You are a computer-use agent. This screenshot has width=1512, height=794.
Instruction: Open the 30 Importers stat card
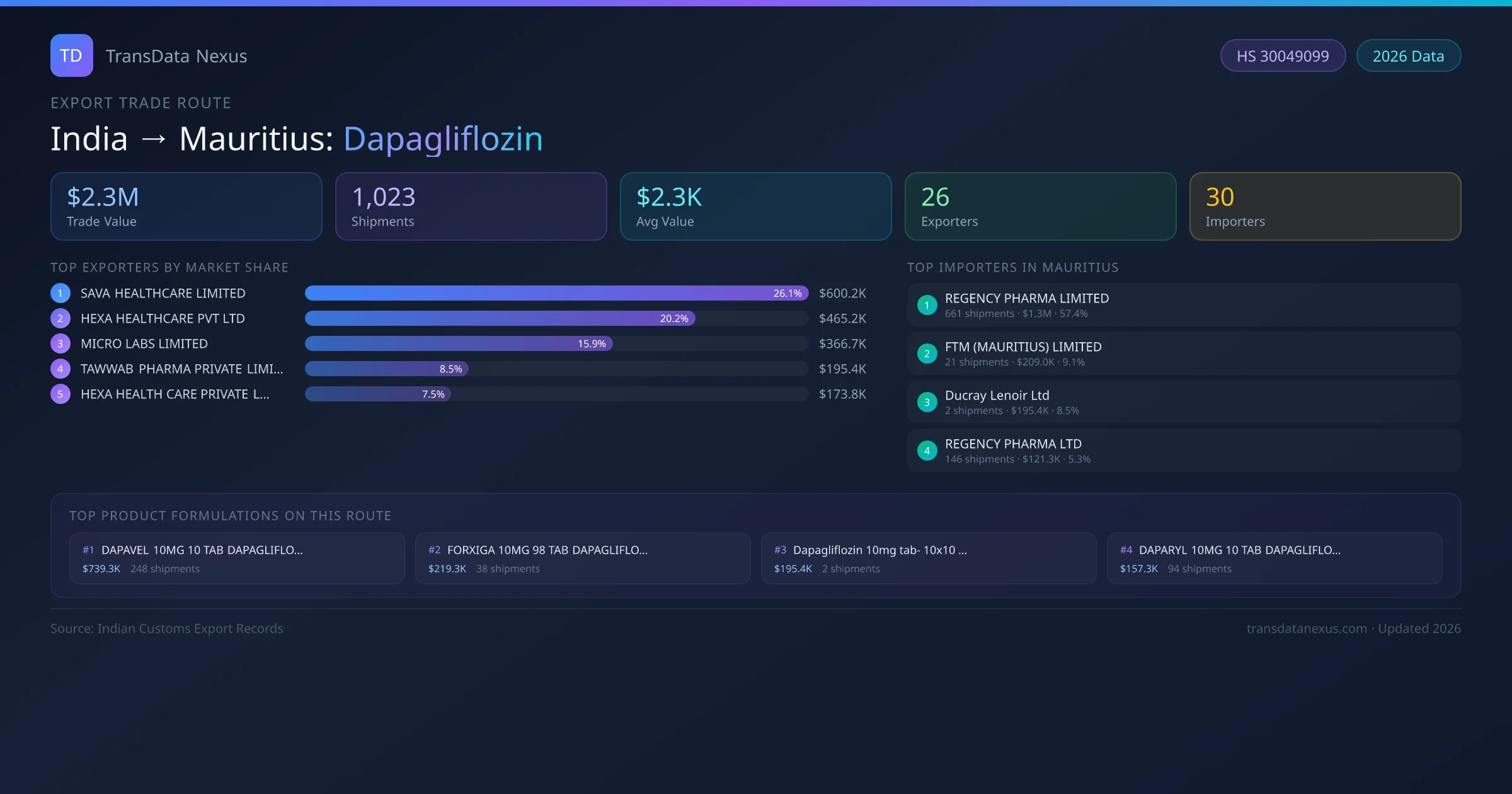click(x=1325, y=207)
